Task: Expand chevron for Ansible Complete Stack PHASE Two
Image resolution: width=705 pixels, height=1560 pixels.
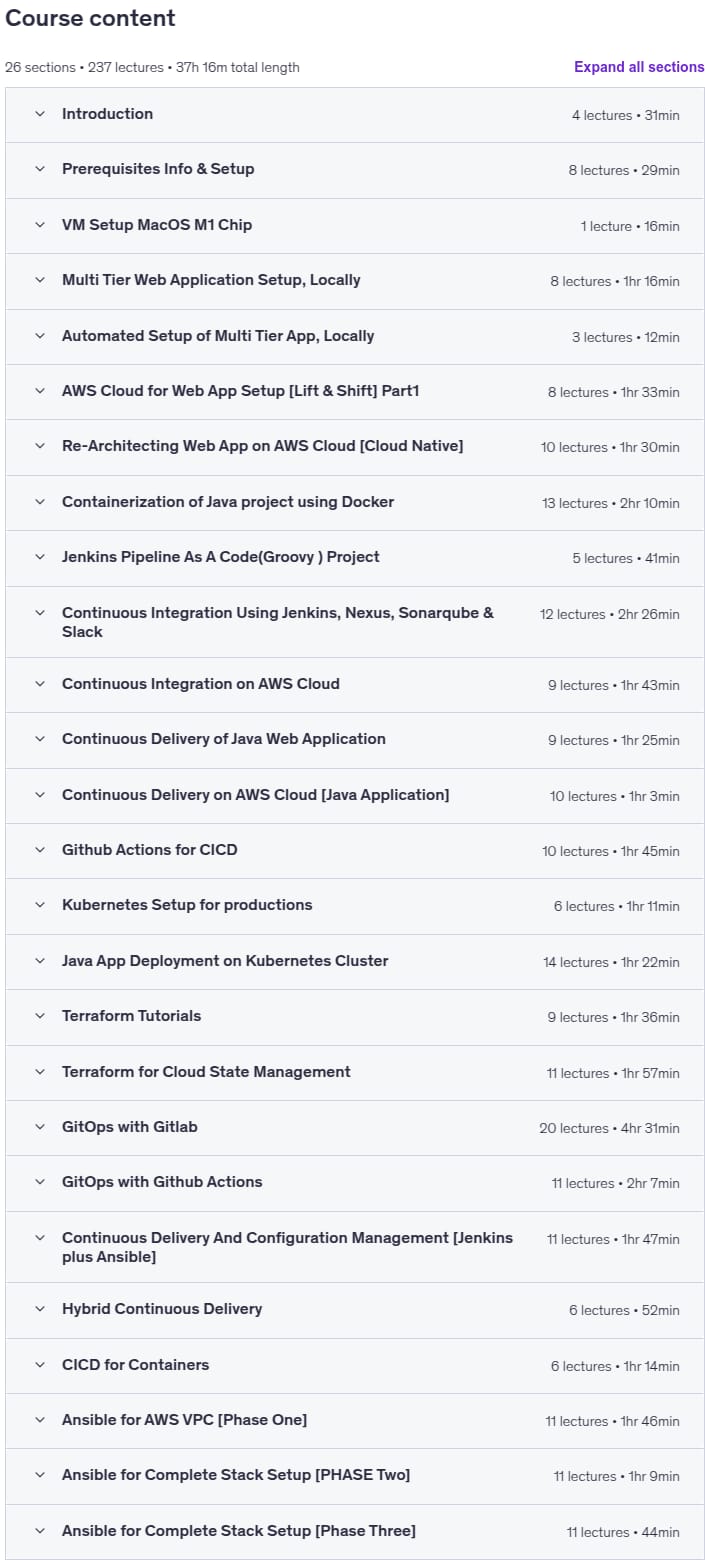Action: [x=40, y=1475]
